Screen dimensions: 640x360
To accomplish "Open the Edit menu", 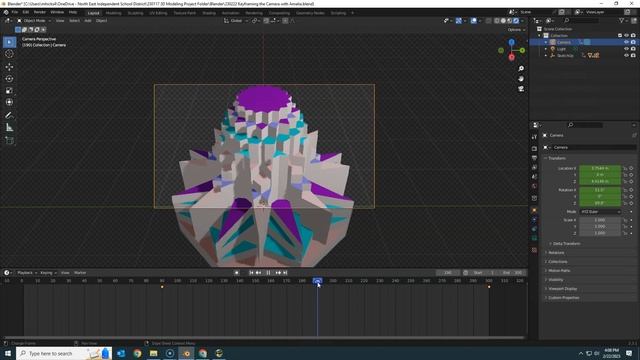I will coord(26,13).
